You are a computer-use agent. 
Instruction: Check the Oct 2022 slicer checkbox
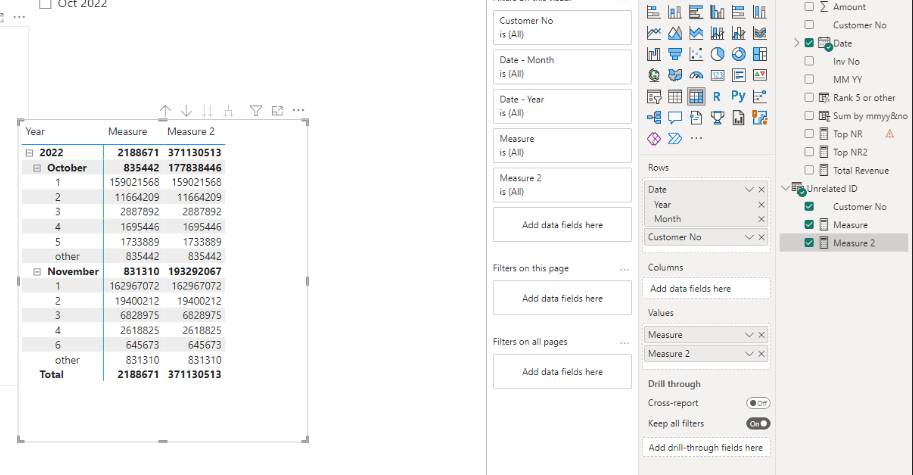tap(45, 3)
